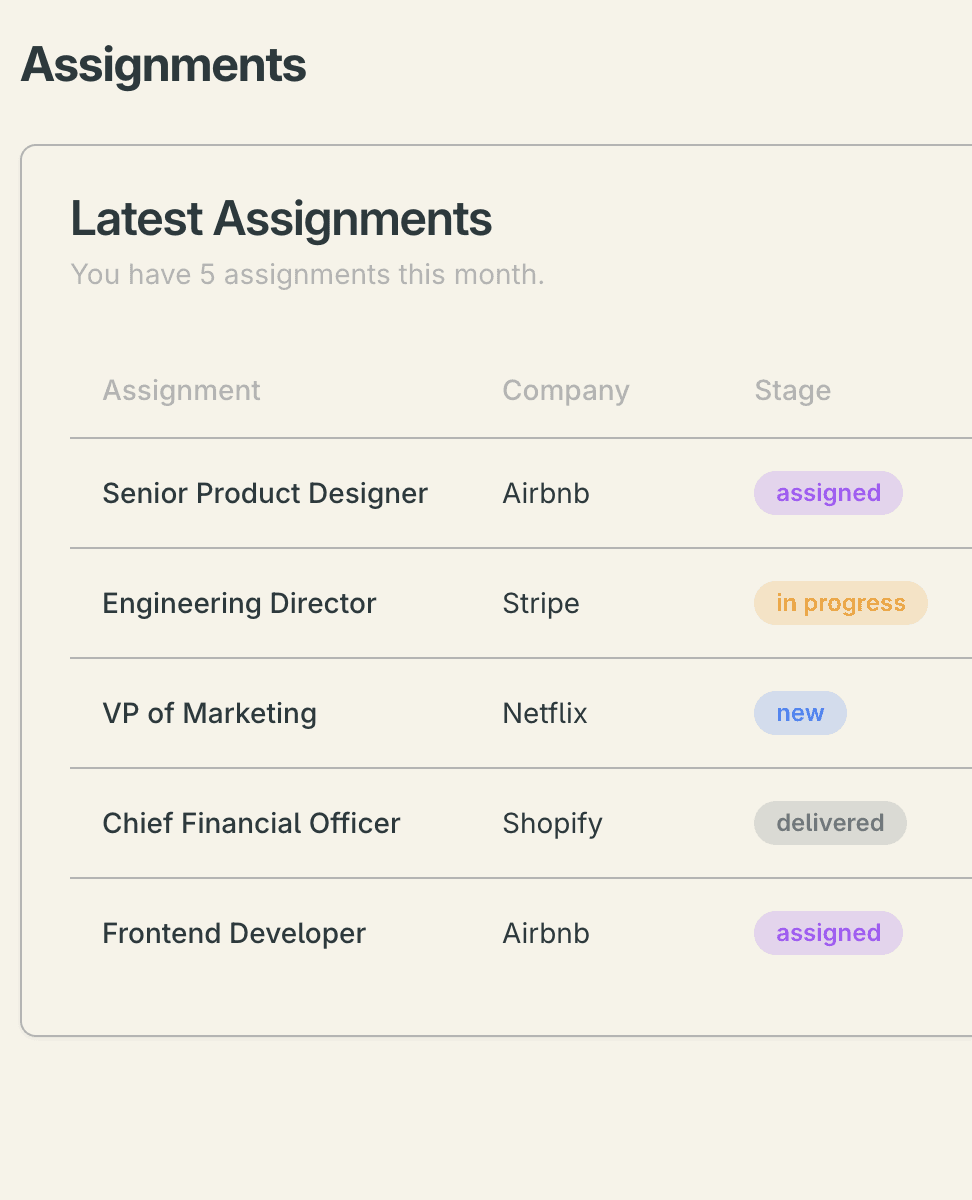Click the Shopify company cell

[x=552, y=823]
